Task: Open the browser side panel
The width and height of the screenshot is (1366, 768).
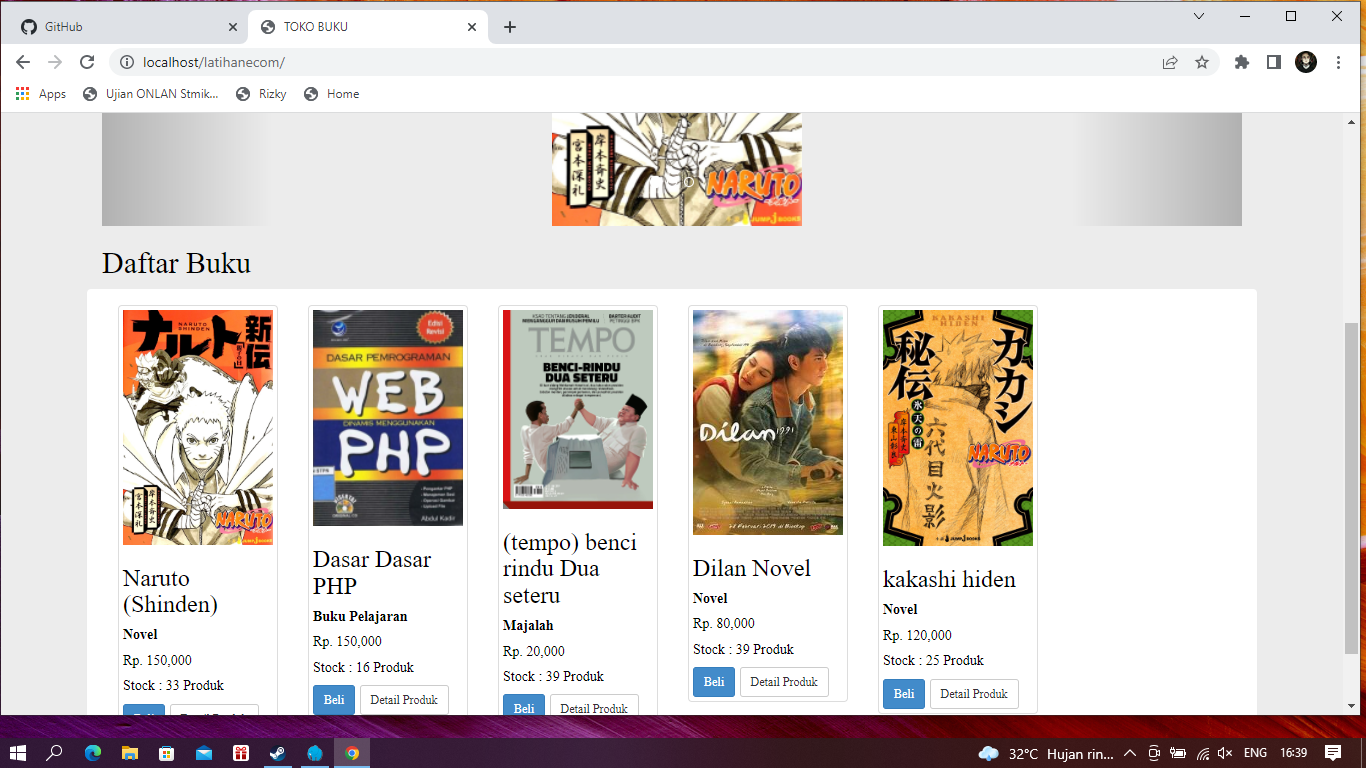Action: [x=1273, y=62]
